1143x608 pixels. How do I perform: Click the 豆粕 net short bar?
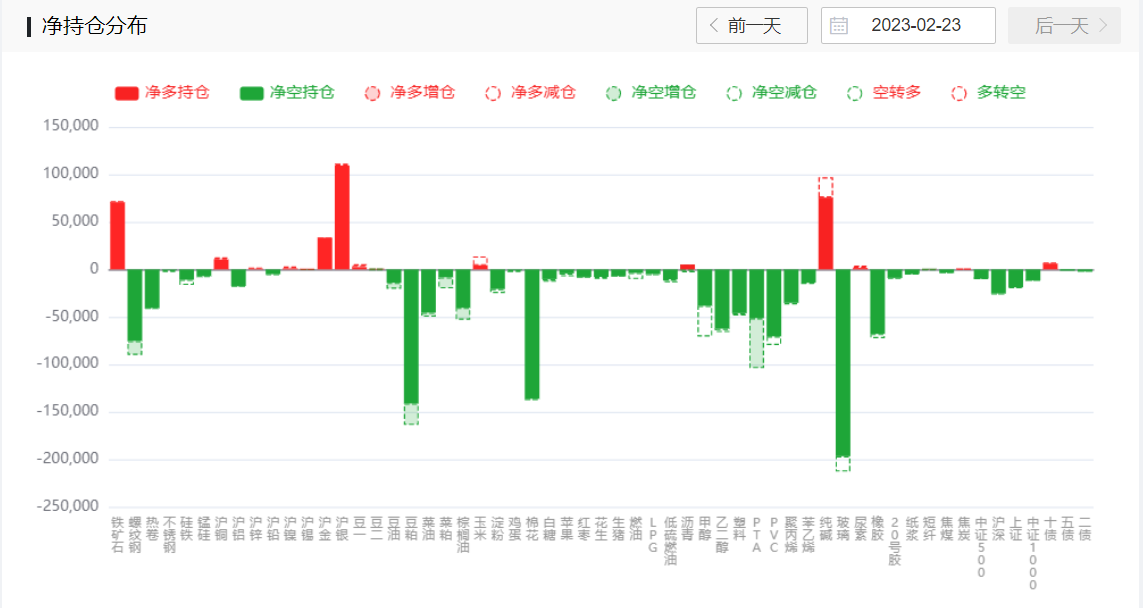(x=411, y=337)
